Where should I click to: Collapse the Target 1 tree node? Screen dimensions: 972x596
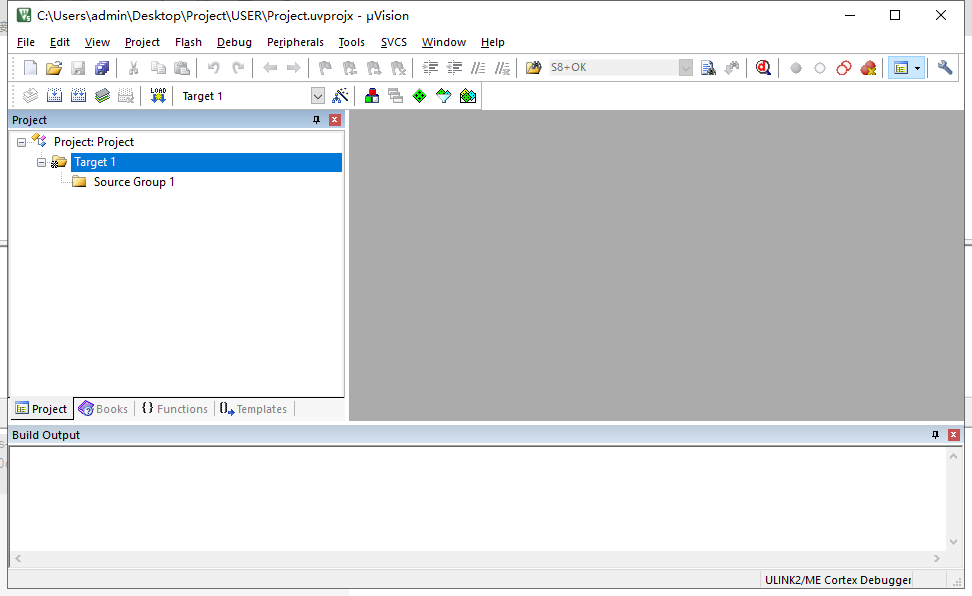pos(41,162)
